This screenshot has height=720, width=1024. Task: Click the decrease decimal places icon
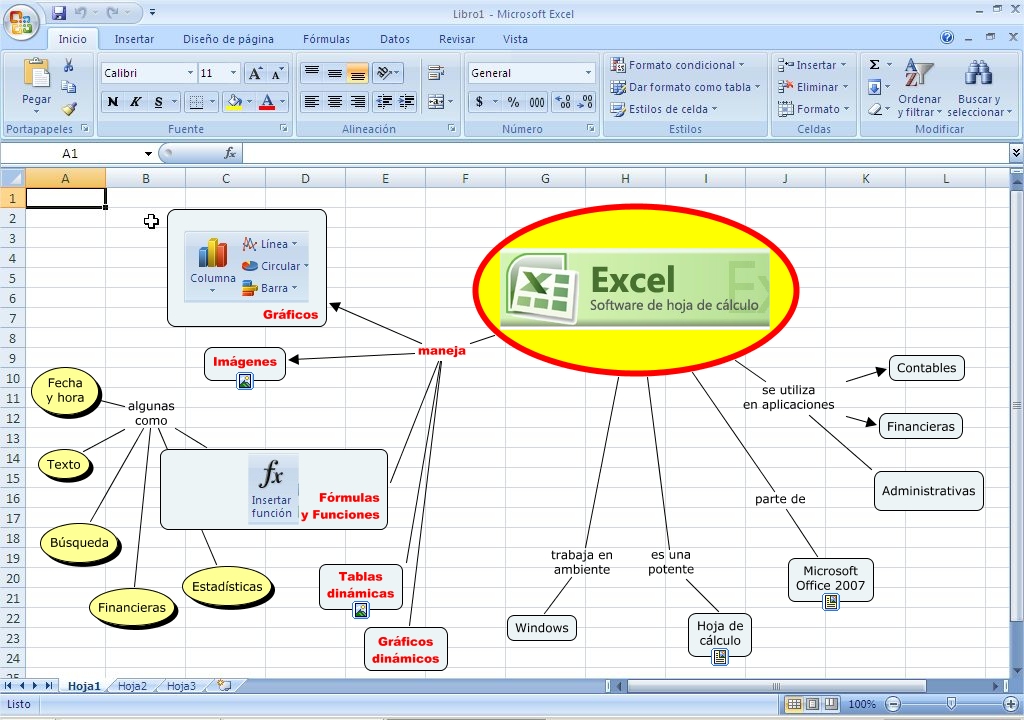coord(586,102)
